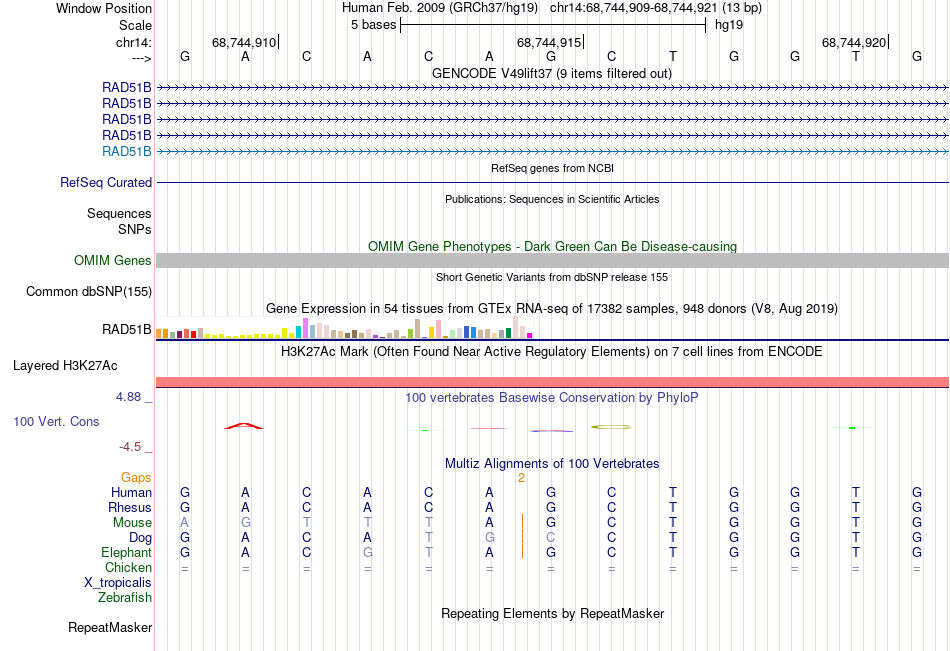This screenshot has width=950, height=651.
Task: Open 'RefSeq genes from NCBI' track title
Action: tap(552, 168)
